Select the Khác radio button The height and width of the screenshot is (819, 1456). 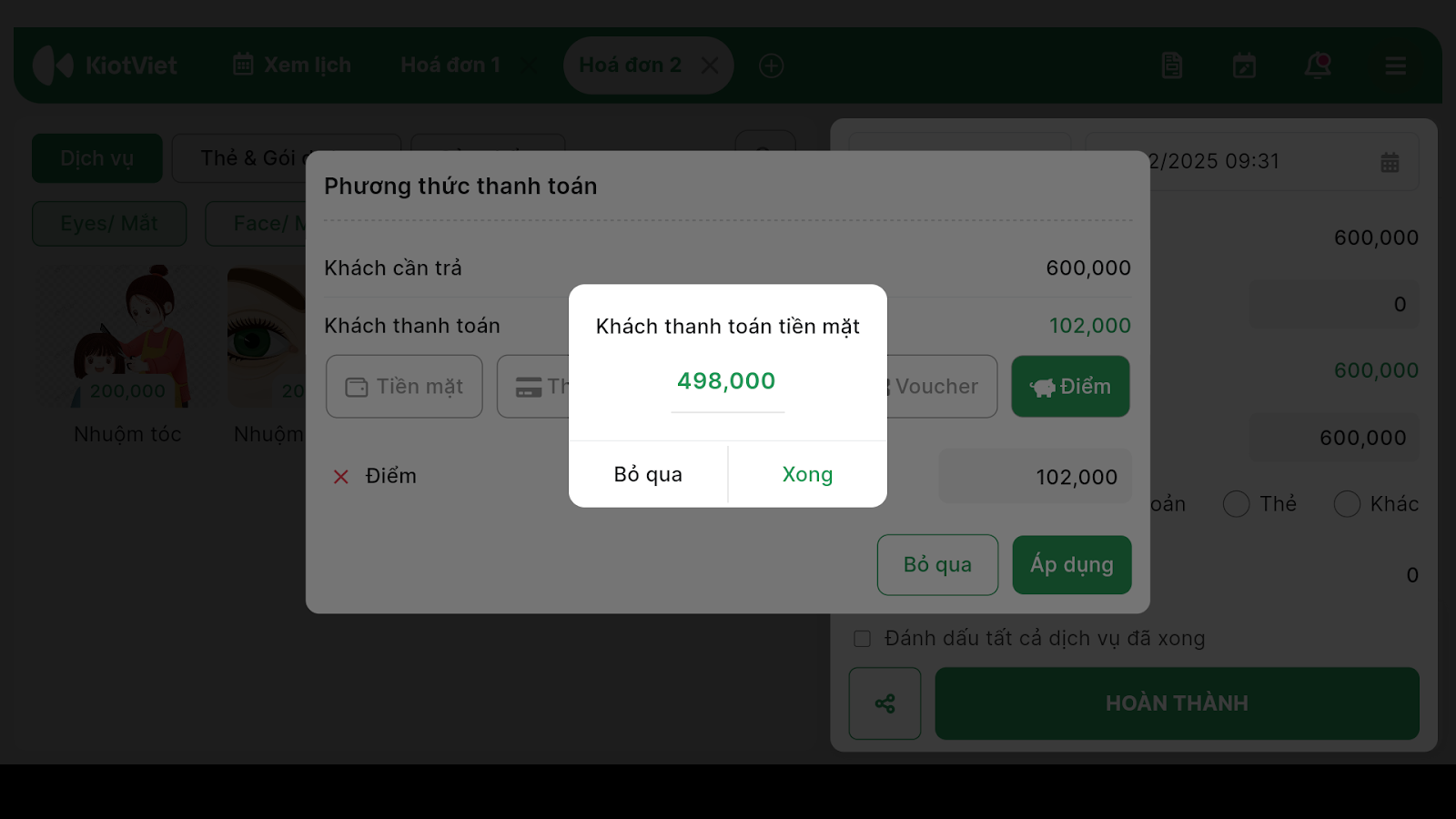[x=1347, y=504]
